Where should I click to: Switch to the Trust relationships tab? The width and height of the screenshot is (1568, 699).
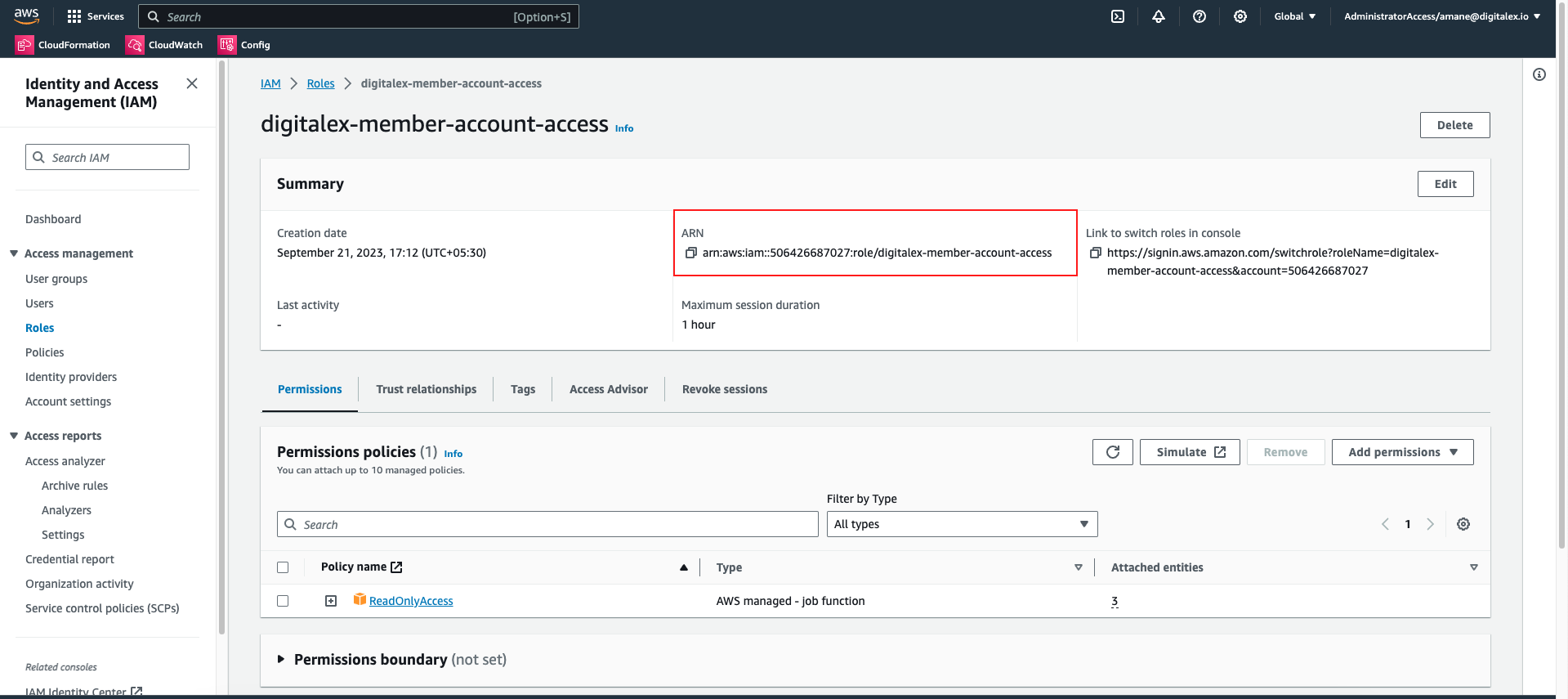coord(426,389)
